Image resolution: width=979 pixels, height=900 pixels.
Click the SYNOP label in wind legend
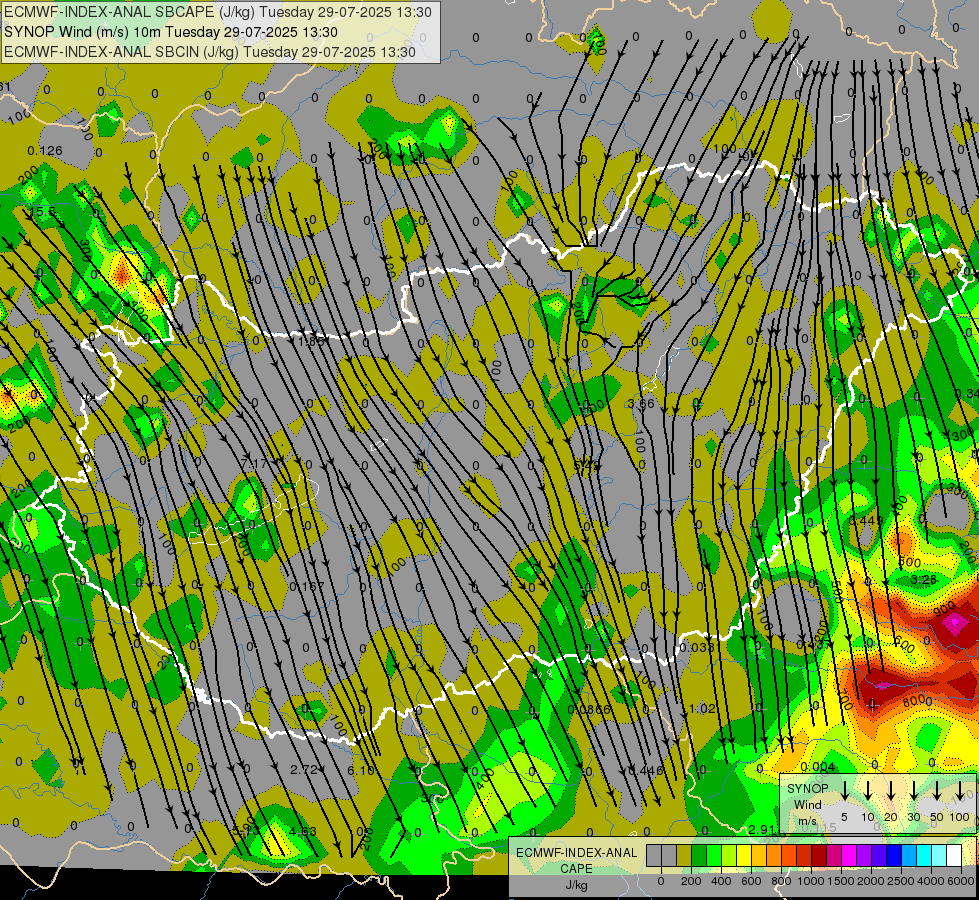(807, 789)
